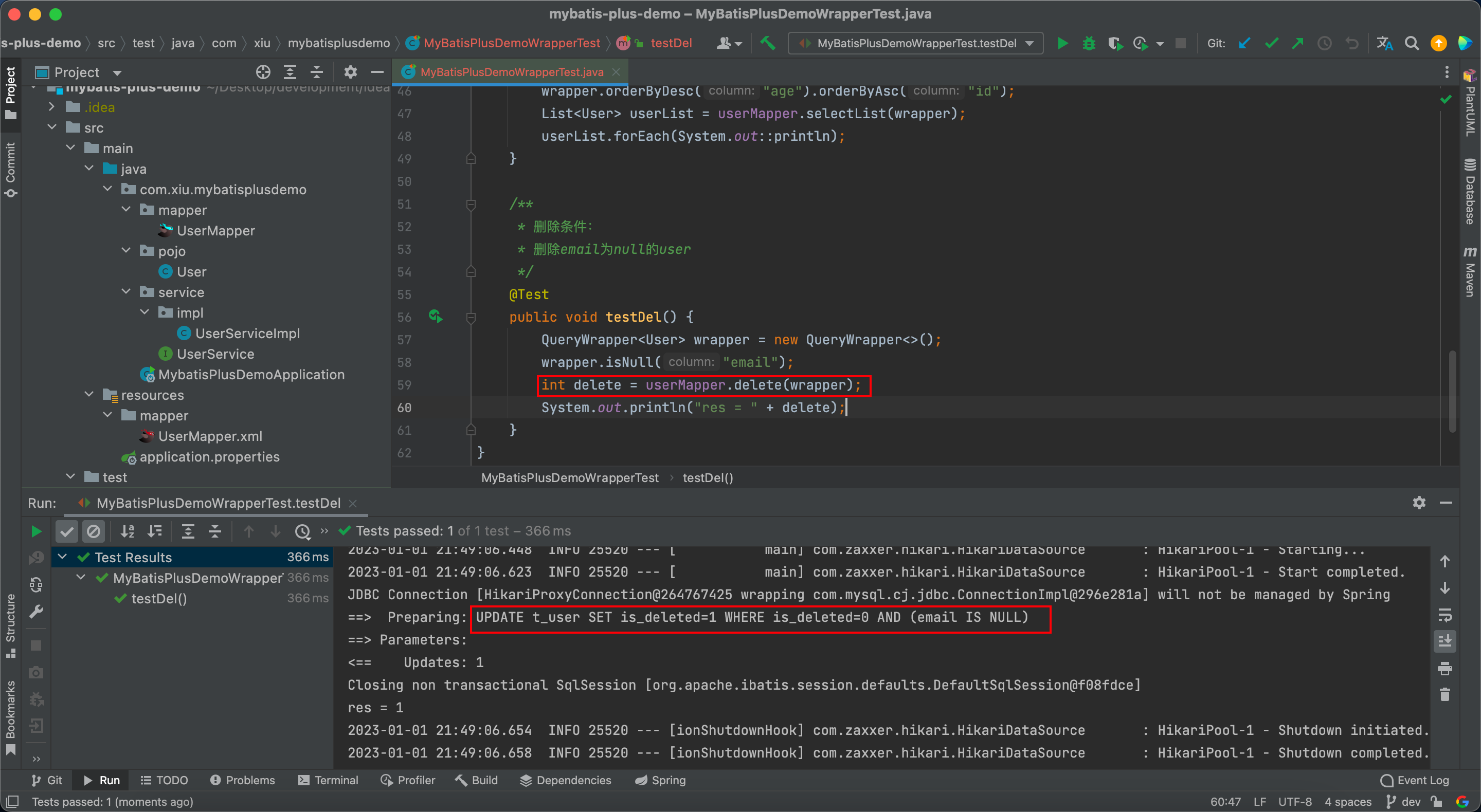Close the MyBatisPlusDemoWrapperTest.java tab

(x=616, y=72)
